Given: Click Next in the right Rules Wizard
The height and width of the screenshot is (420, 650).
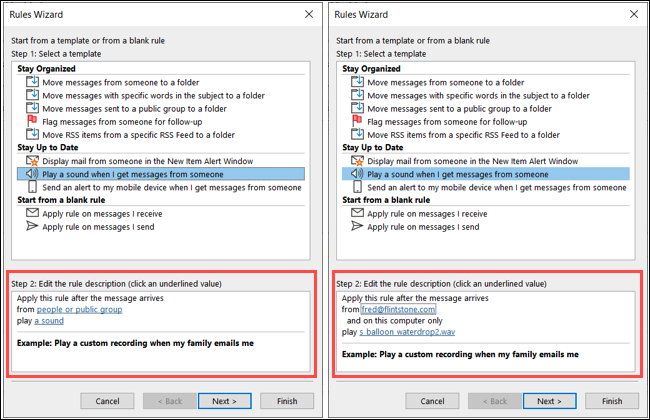Looking at the screenshot, I should click(x=549, y=401).
